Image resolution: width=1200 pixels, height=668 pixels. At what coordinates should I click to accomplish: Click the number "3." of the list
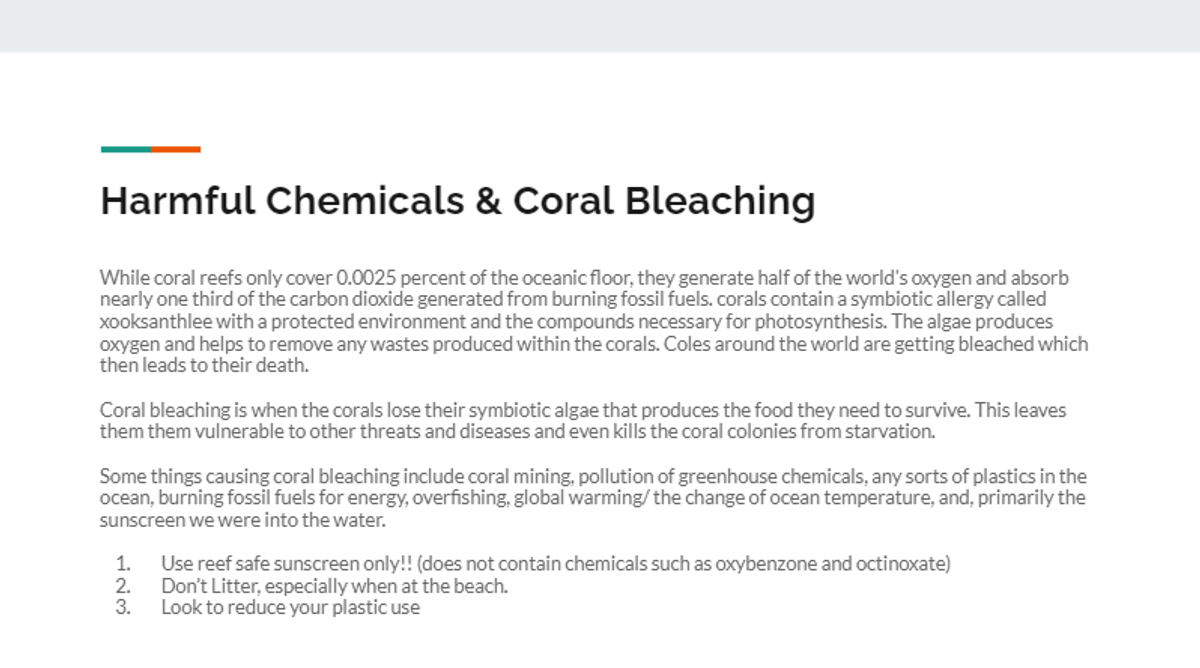pos(124,608)
